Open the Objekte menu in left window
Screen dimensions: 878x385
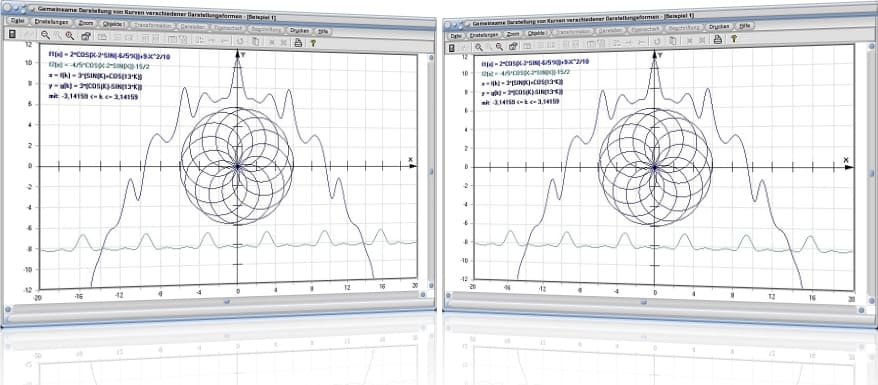tap(114, 24)
